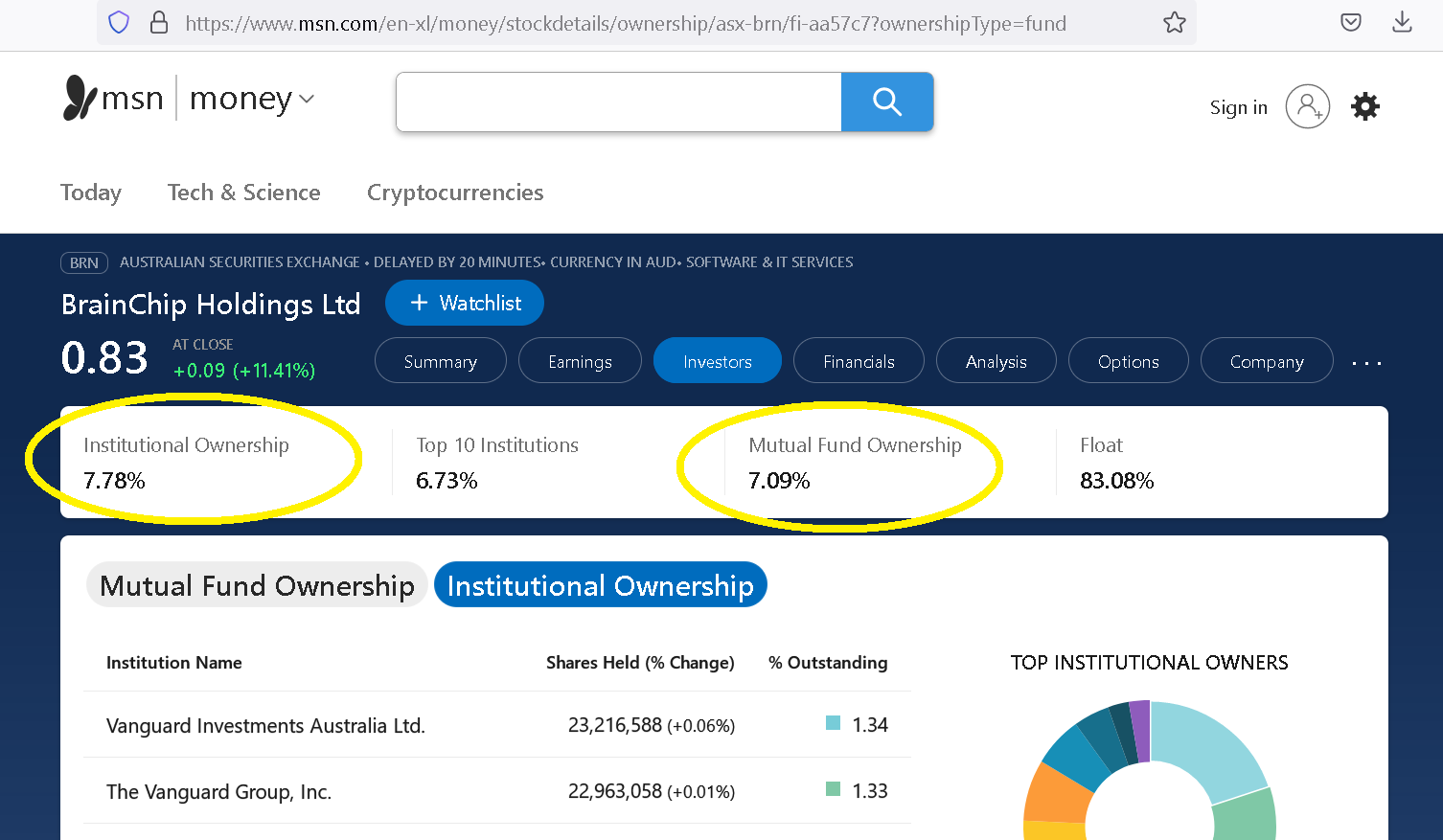This screenshot has width=1443, height=840.
Task: Expand the money section dropdown chevron
Action: tap(307, 99)
